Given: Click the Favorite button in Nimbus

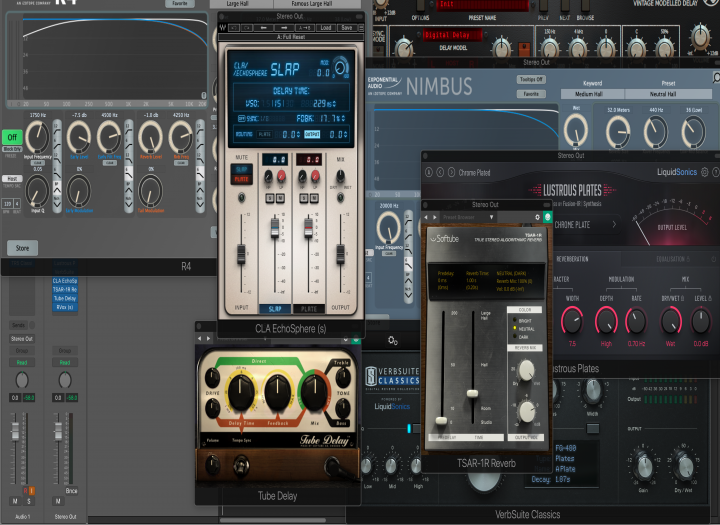Looking at the screenshot, I should (x=531, y=94).
